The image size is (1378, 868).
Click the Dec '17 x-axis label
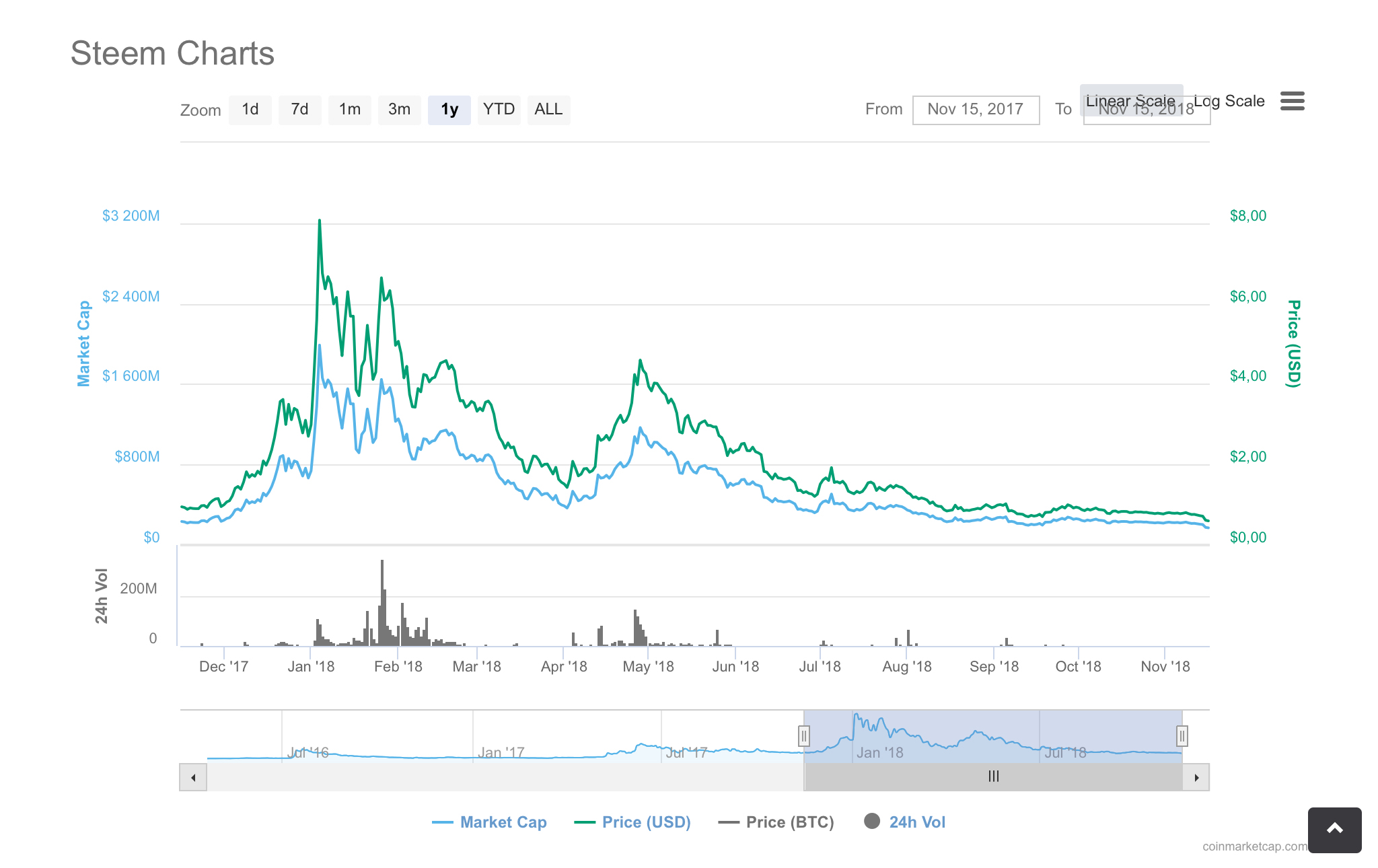click(224, 667)
